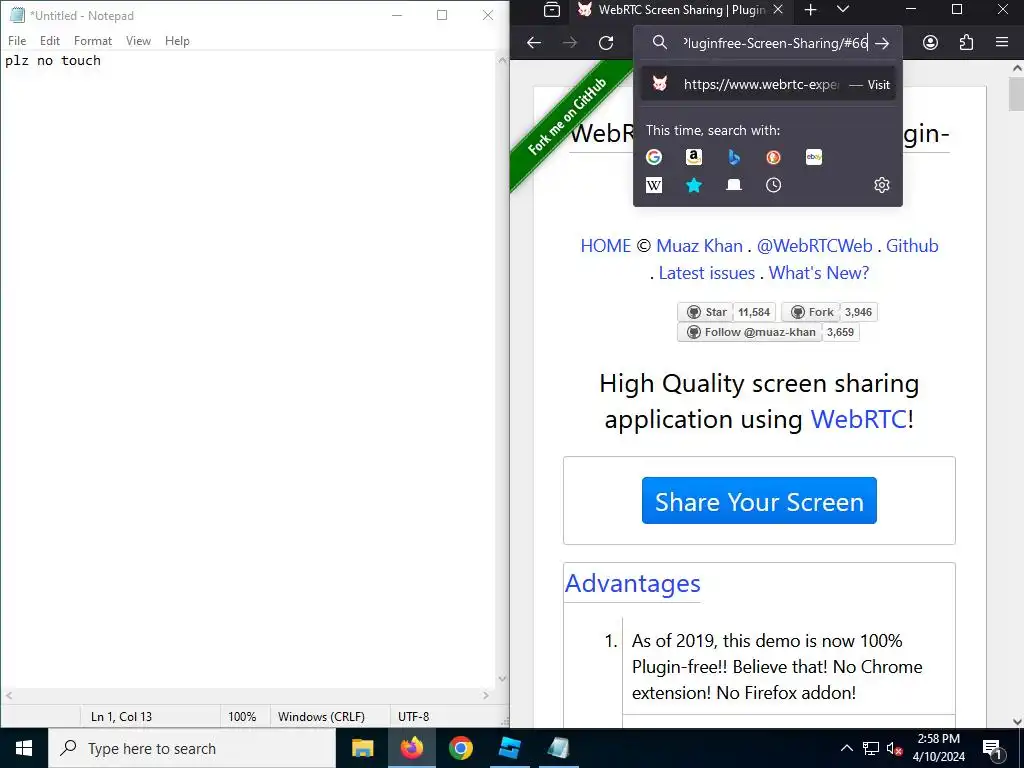This screenshot has height=768, width=1024.
Task: Search with eBay icon
Action: (x=814, y=157)
